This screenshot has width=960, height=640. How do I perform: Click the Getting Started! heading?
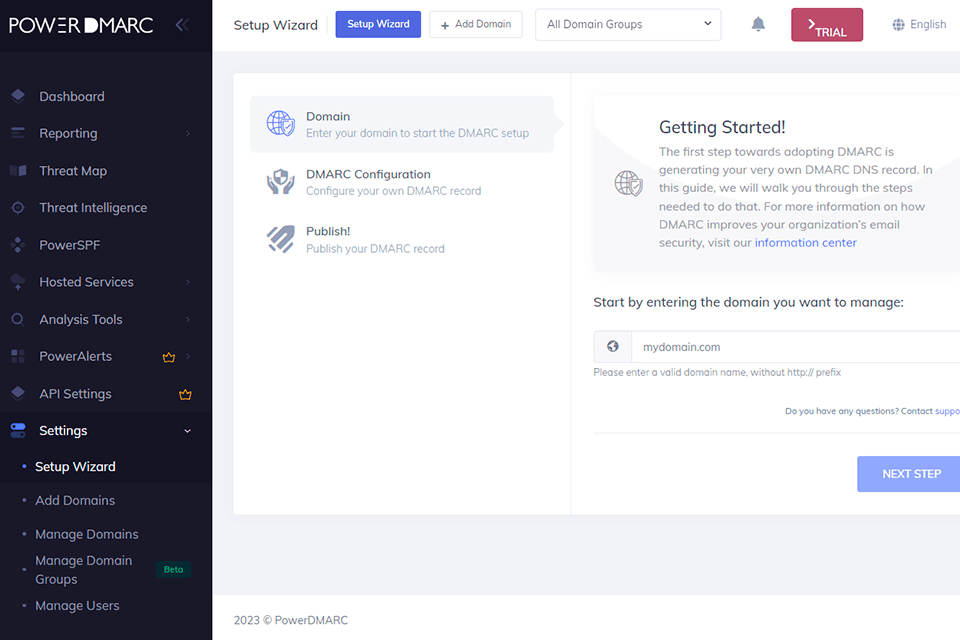coord(722,127)
